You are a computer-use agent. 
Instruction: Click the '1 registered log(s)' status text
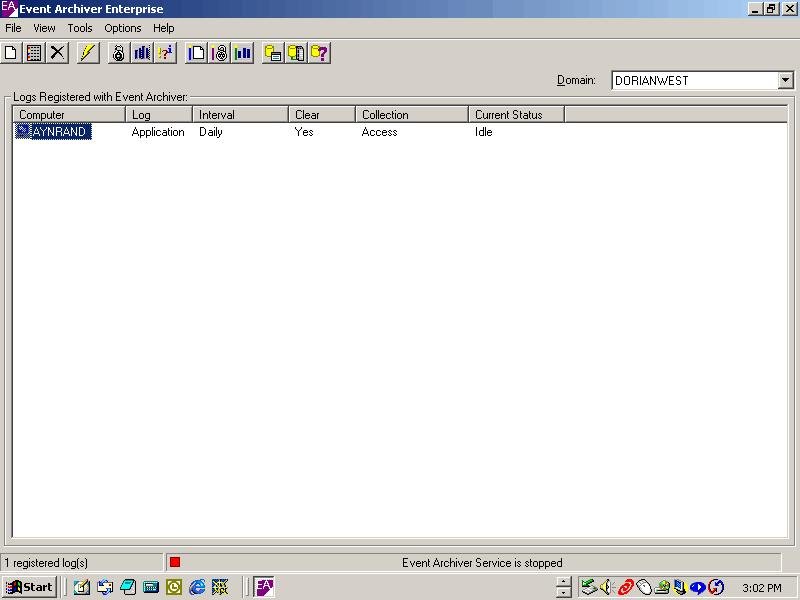[x=46, y=563]
